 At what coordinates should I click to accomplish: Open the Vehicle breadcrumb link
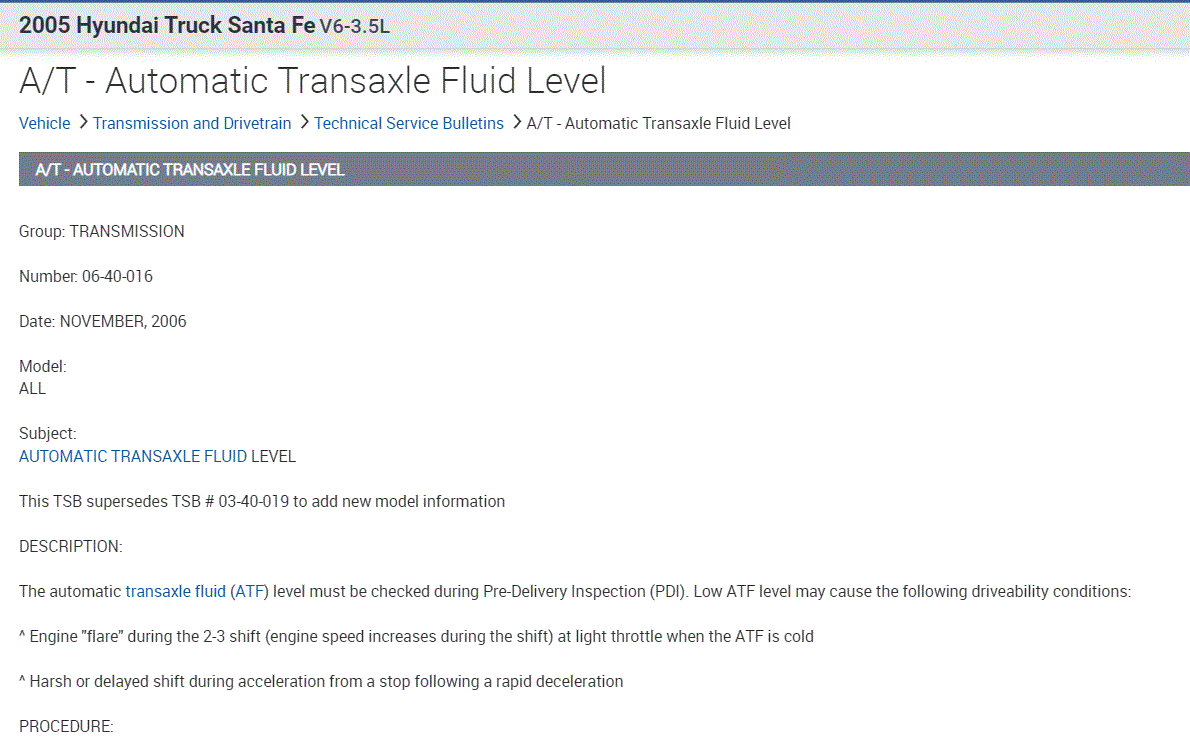45,123
